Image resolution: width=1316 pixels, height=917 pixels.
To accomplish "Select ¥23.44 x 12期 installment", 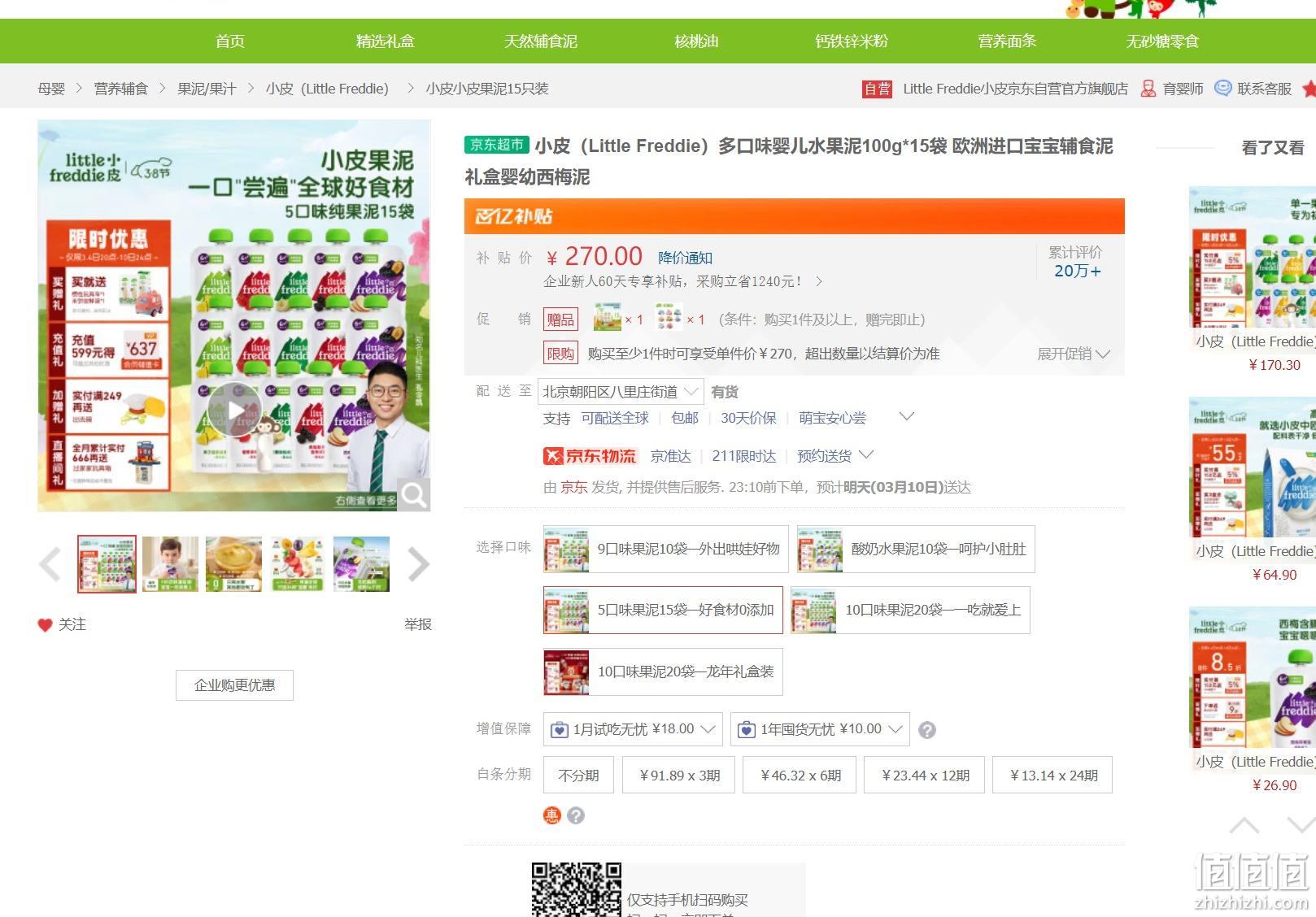I will [x=925, y=776].
